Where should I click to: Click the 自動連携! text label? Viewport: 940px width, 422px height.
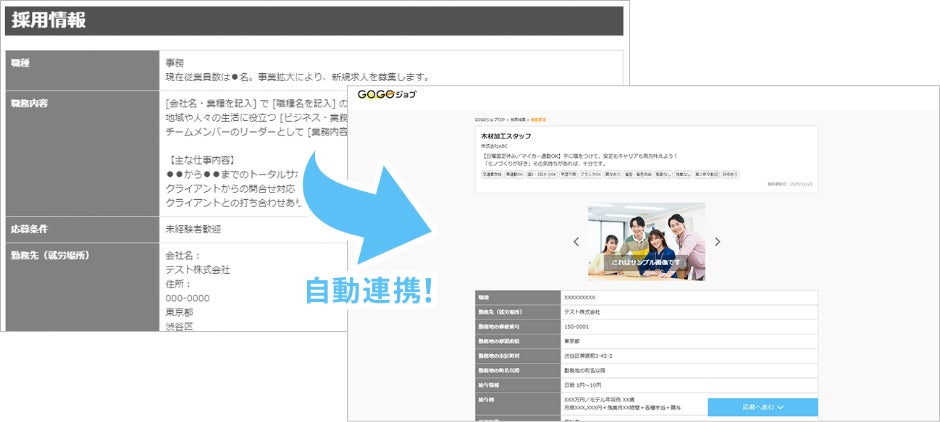point(370,291)
